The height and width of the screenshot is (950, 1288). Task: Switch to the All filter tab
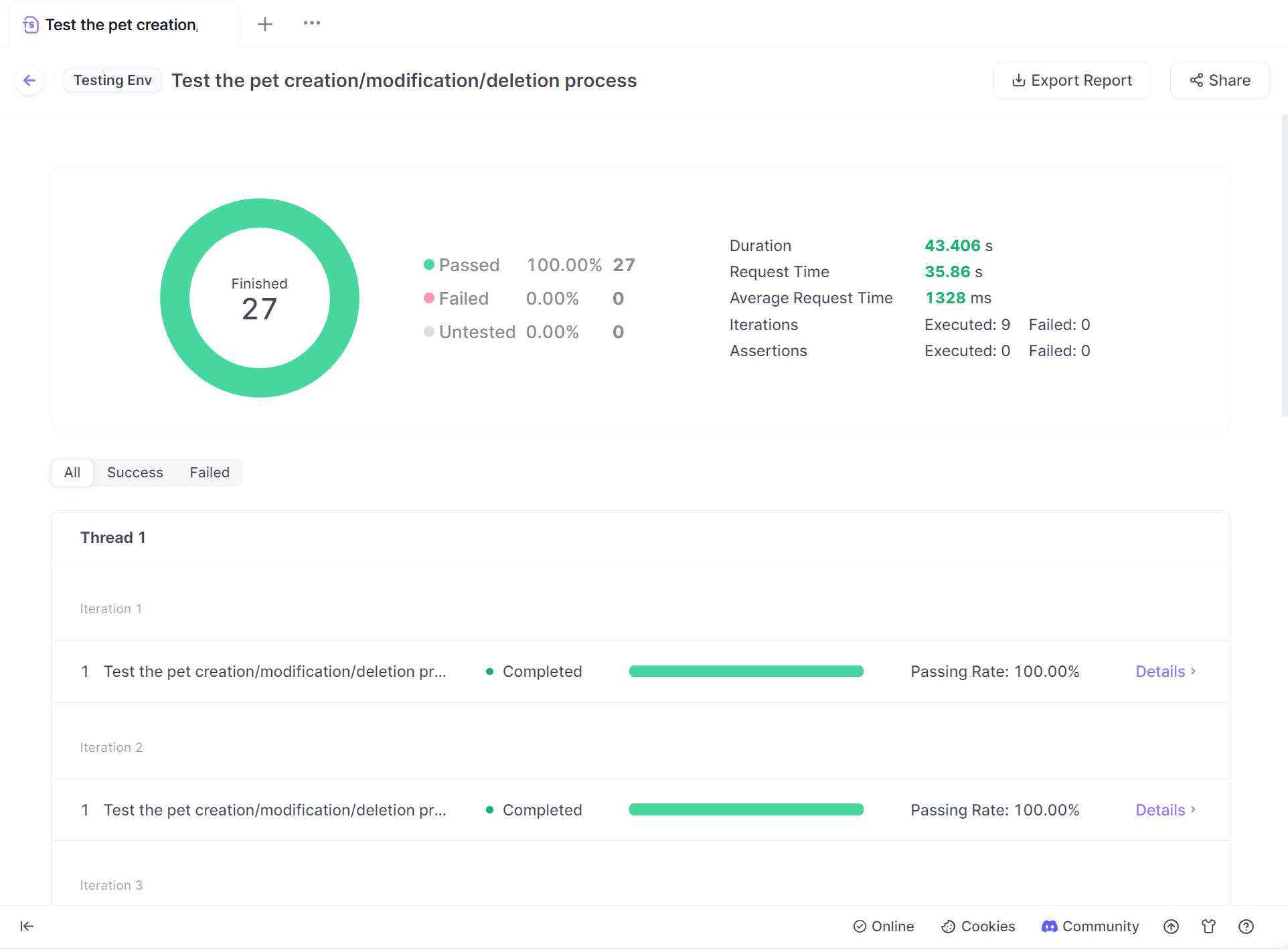click(x=72, y=473)
